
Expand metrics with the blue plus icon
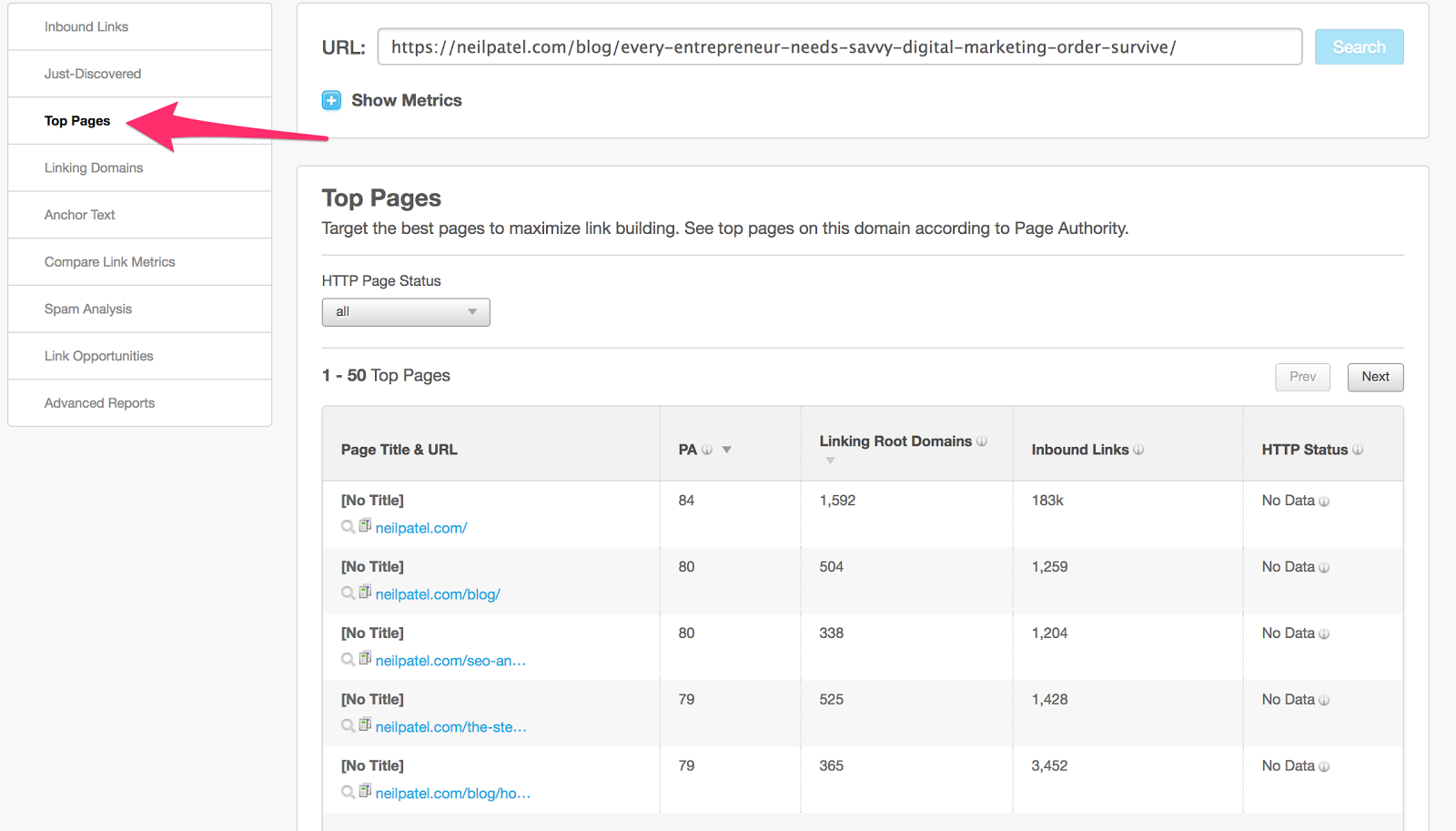[331, 100]
